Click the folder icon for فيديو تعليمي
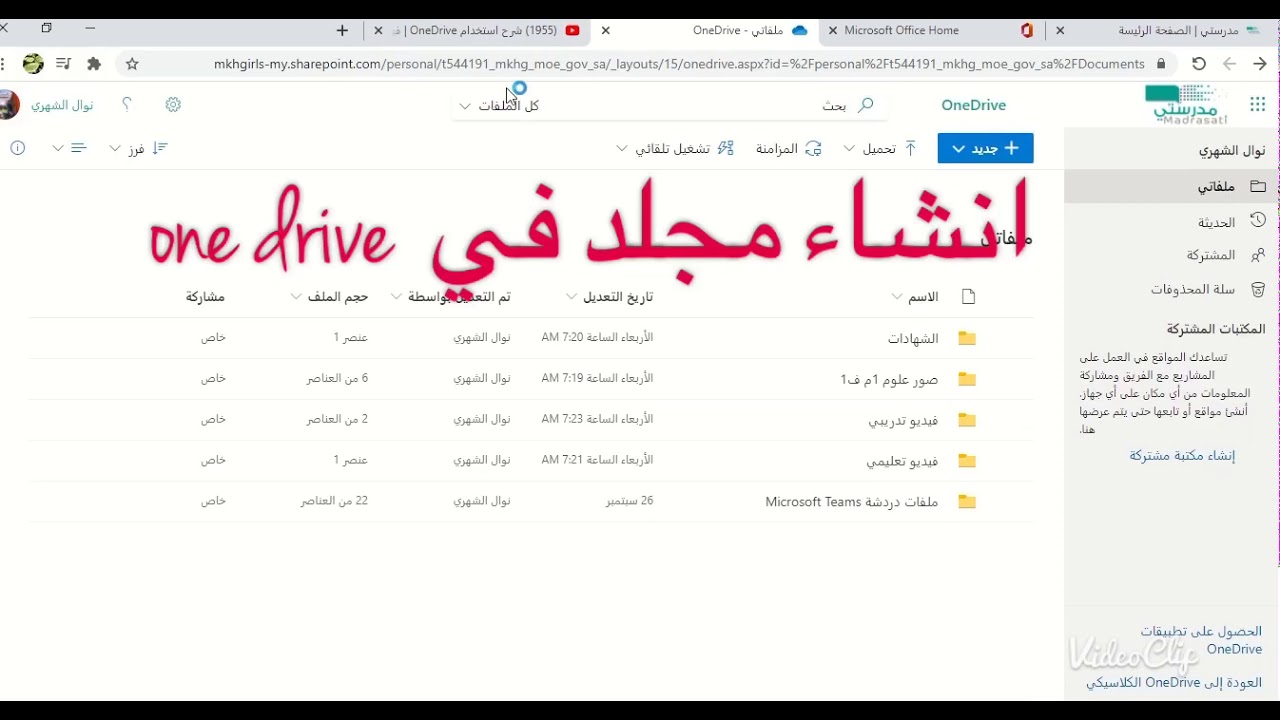Screen dimensions: 1280x720 pyautogui.click(x=967, y=461)
